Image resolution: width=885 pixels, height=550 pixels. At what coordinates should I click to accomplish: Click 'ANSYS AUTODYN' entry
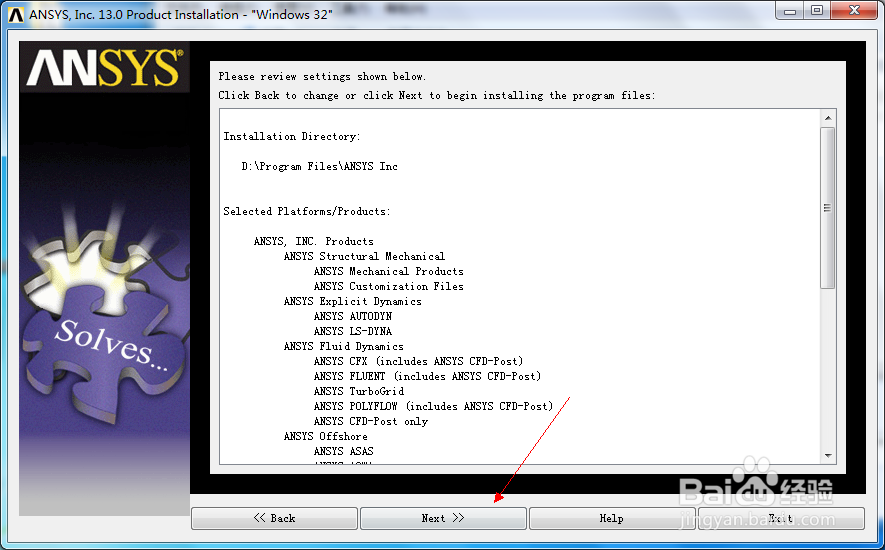352,316
